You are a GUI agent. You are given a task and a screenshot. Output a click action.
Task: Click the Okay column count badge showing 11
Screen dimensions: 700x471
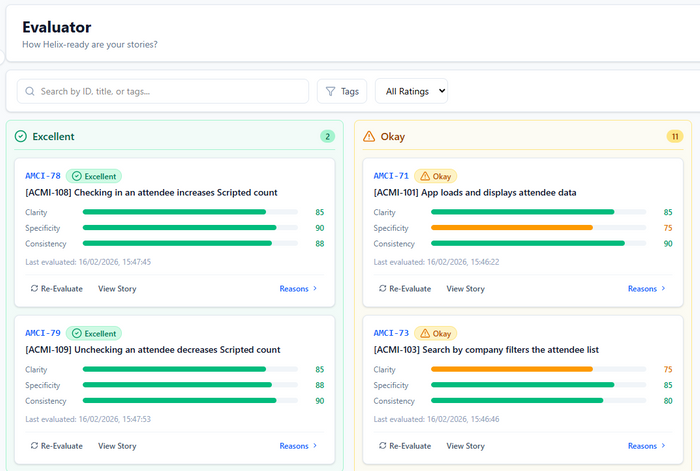[675, 137]
